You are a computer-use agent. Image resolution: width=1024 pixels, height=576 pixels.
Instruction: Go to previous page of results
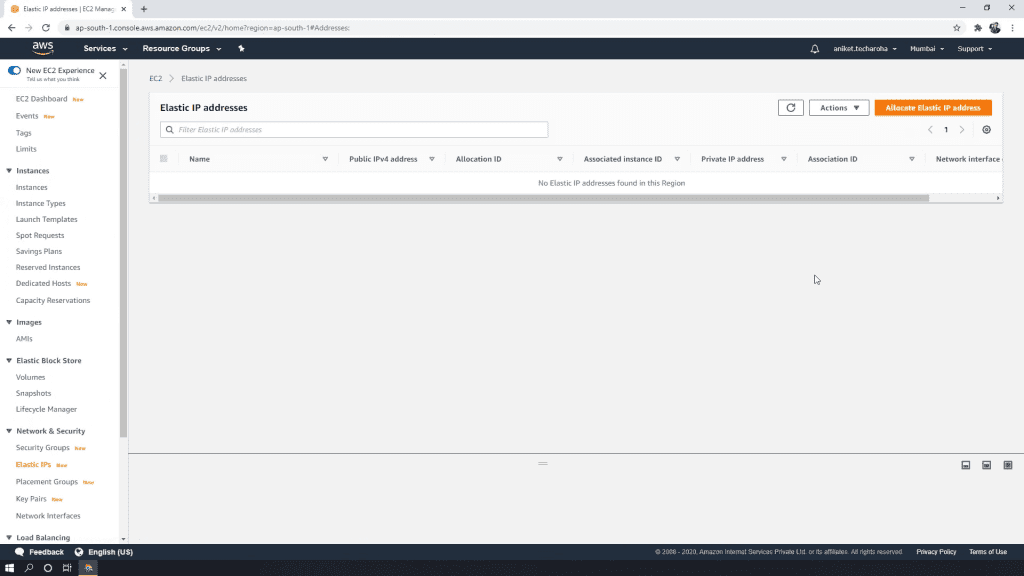click(930, 129)
